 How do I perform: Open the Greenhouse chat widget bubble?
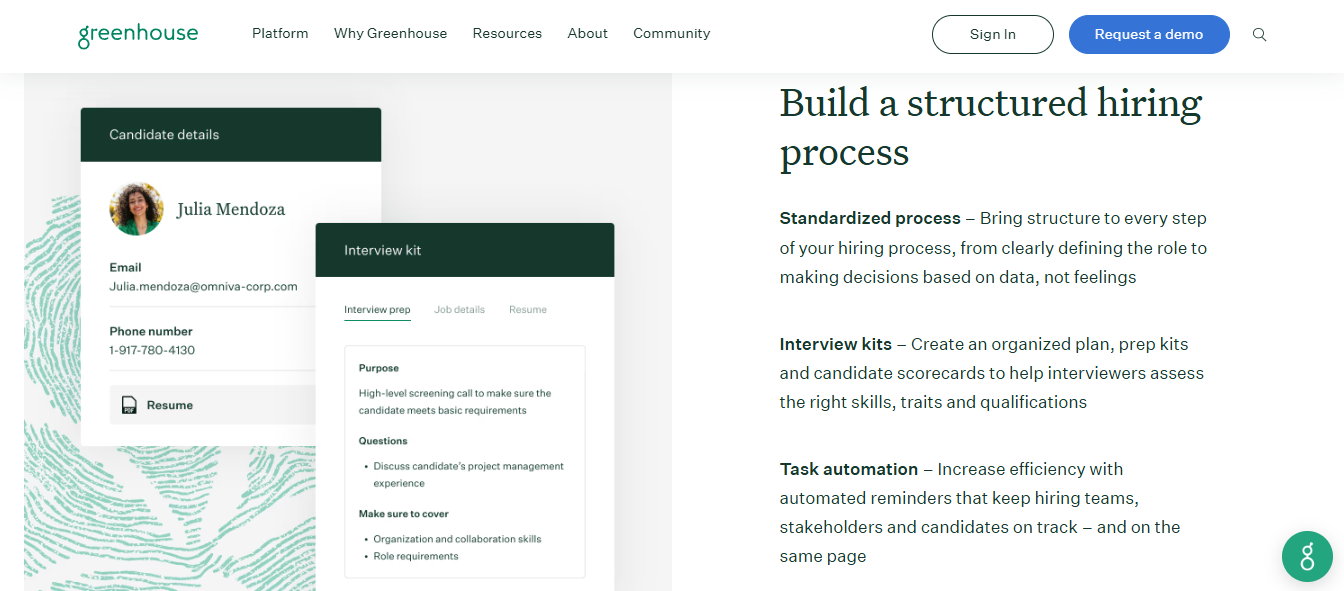1307,556
